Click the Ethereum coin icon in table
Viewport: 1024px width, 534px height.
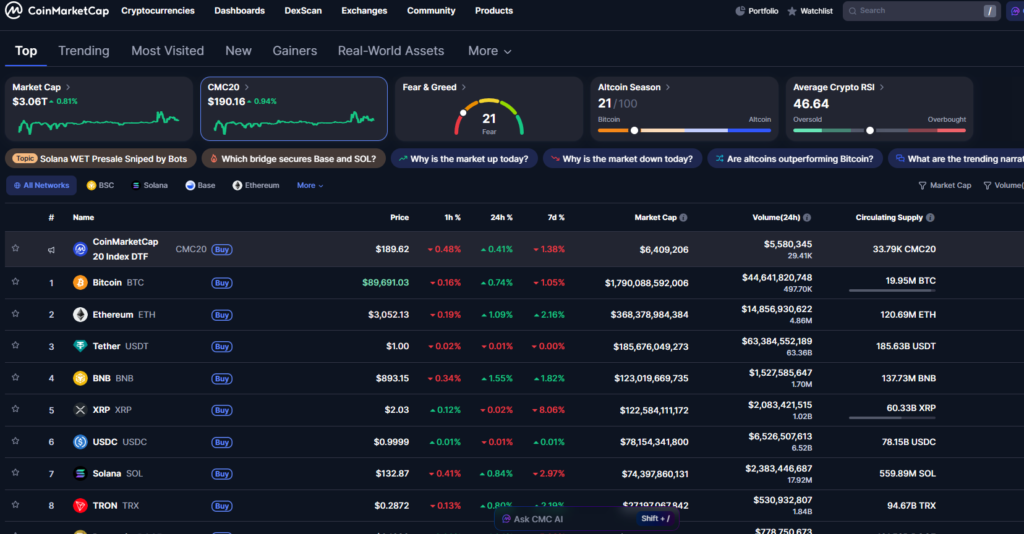80,315
